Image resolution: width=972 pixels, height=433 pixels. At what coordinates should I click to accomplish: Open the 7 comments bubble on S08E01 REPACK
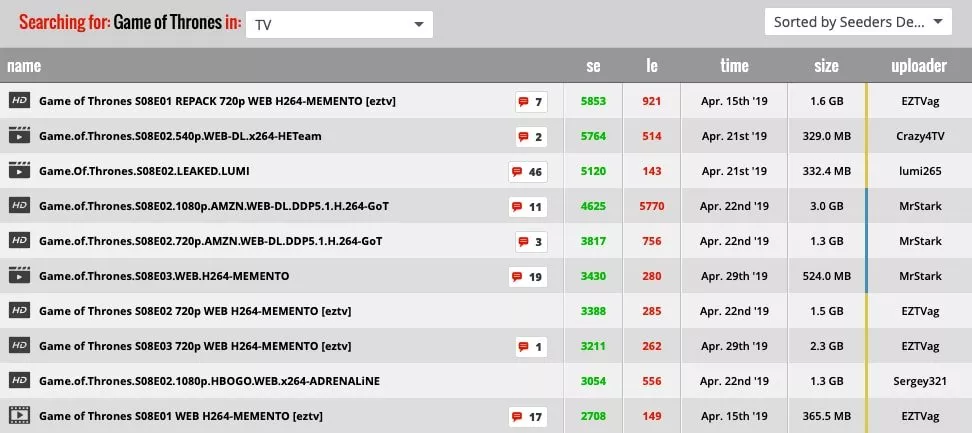(531, 101)
